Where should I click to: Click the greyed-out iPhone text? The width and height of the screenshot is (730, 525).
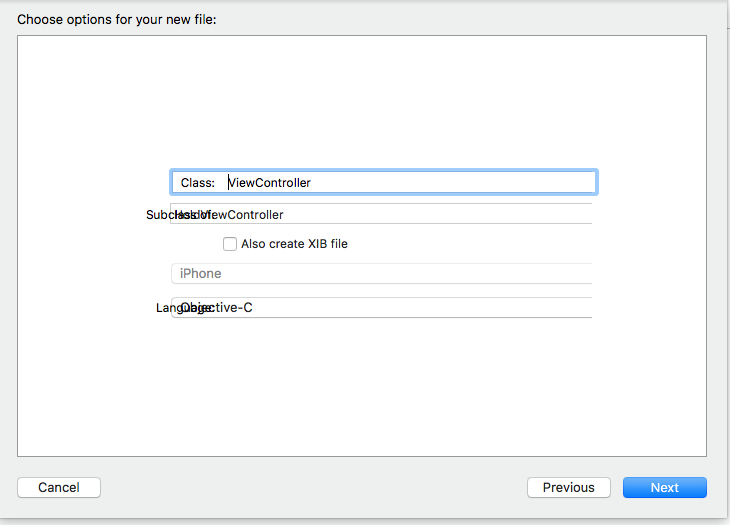click(200, 273)
